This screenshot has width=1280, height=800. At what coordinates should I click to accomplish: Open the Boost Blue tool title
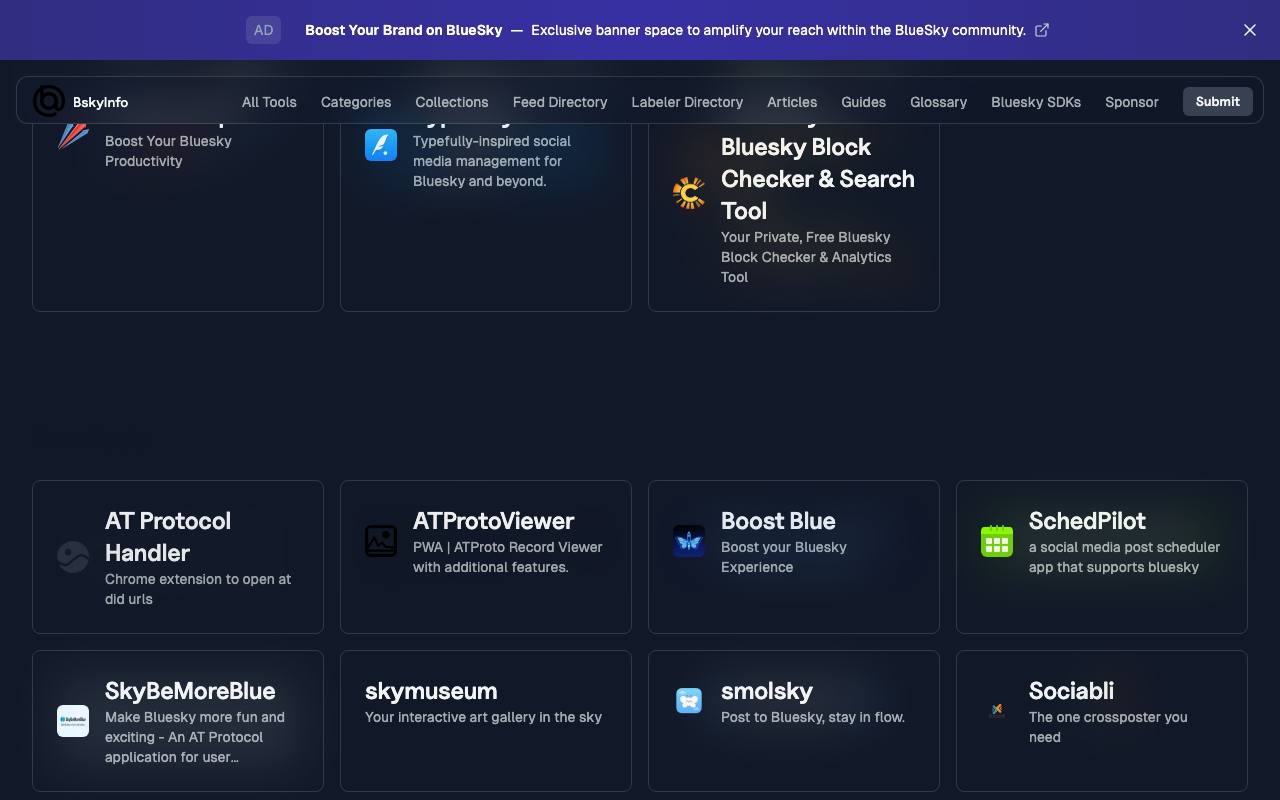(778, 521)
